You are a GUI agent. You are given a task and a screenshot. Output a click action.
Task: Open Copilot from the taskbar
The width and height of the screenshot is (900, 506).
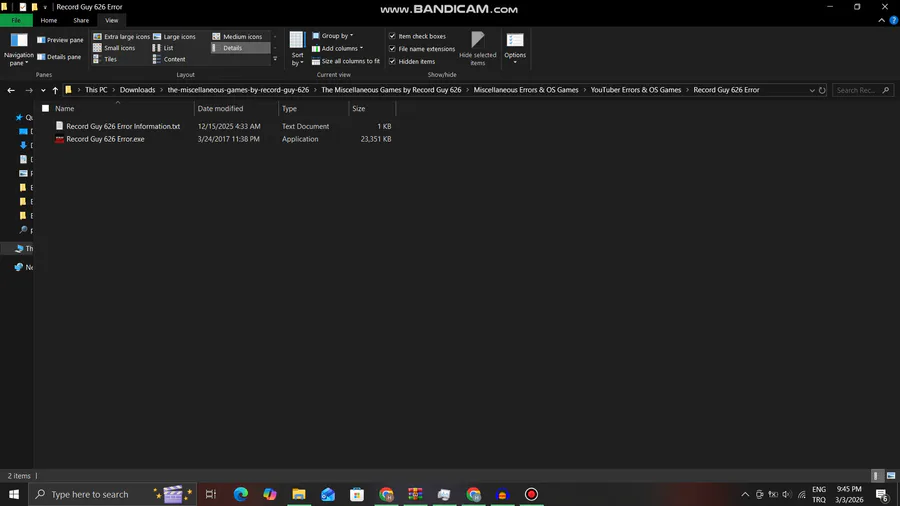click(270, 494)
